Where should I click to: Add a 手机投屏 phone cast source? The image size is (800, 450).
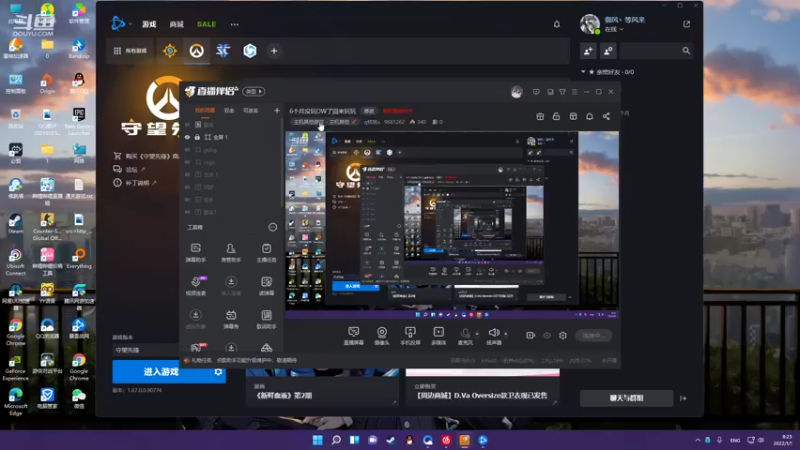click(410, 336)
